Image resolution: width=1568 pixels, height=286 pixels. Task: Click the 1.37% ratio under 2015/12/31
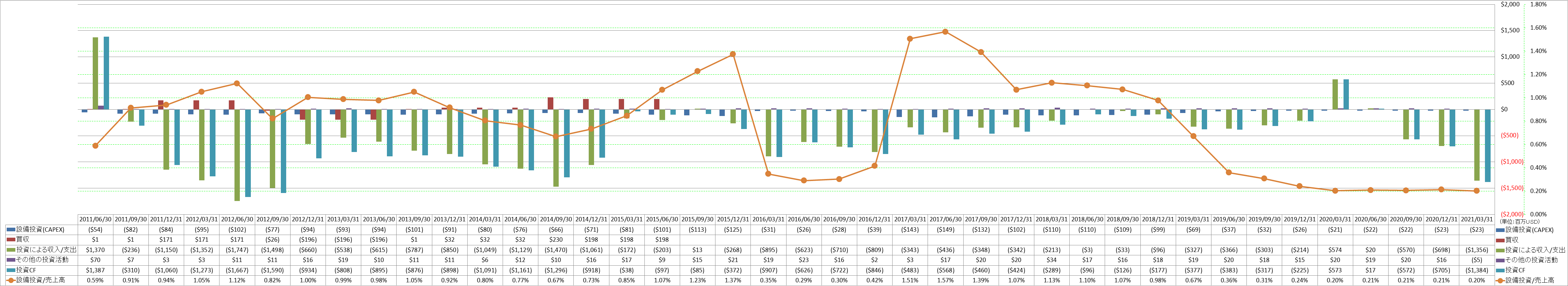(x=733, y=281)
